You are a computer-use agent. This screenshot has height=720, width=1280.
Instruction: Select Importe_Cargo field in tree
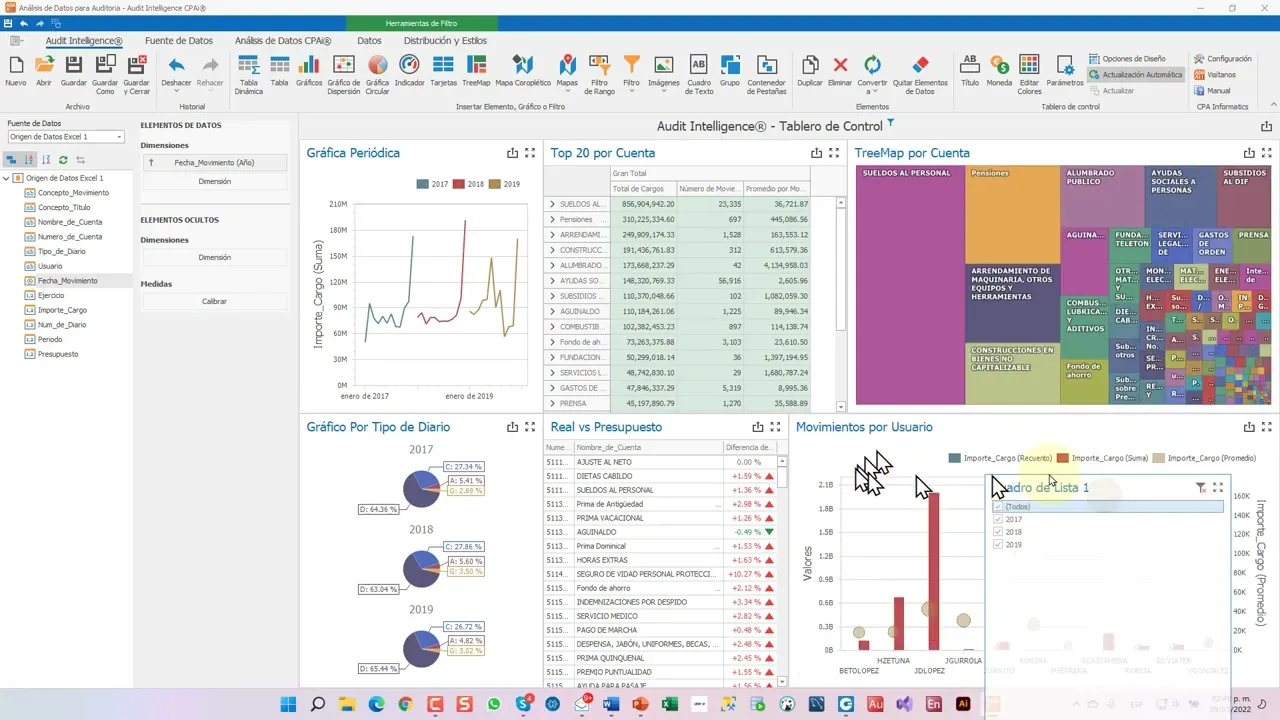tap(62, 310)
